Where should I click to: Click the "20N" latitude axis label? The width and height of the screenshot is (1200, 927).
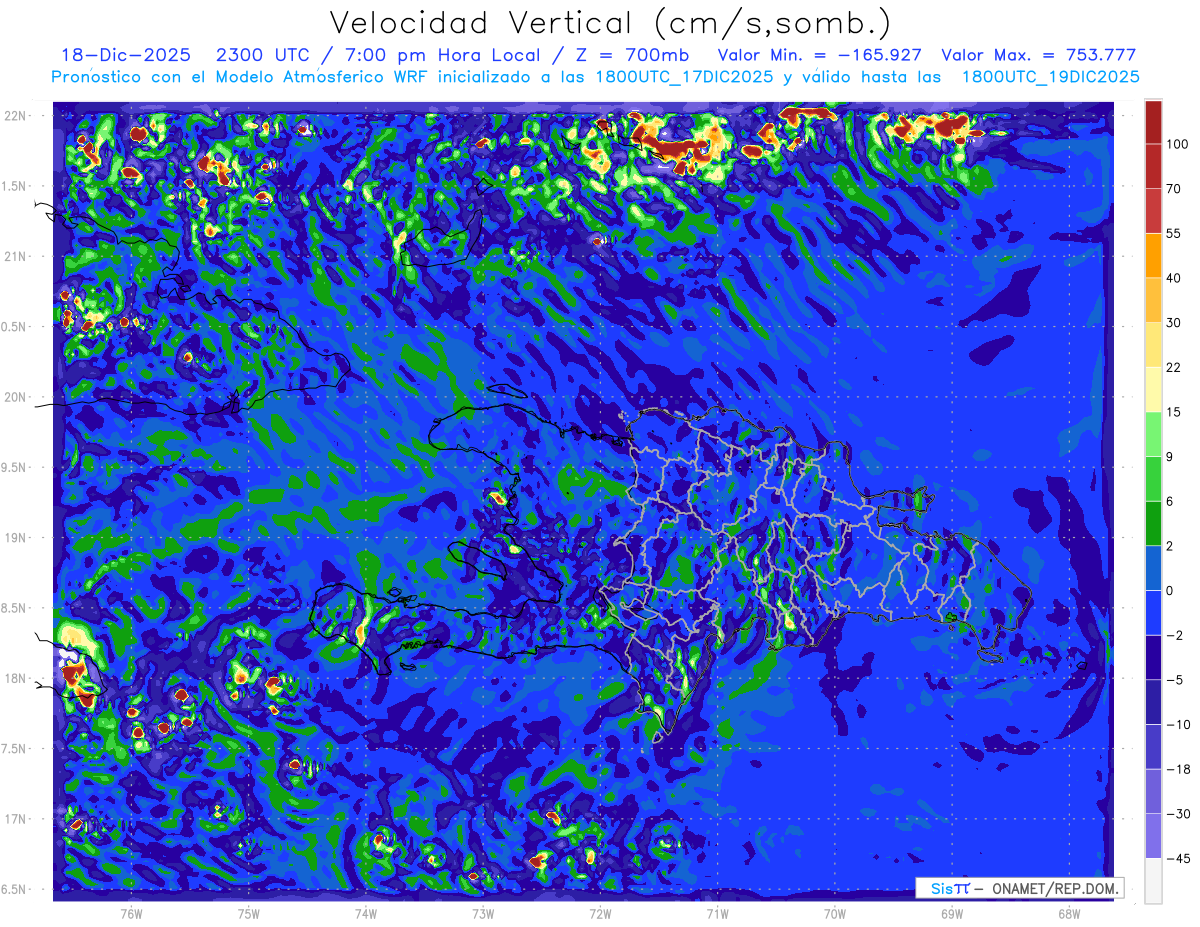[16, 397]
